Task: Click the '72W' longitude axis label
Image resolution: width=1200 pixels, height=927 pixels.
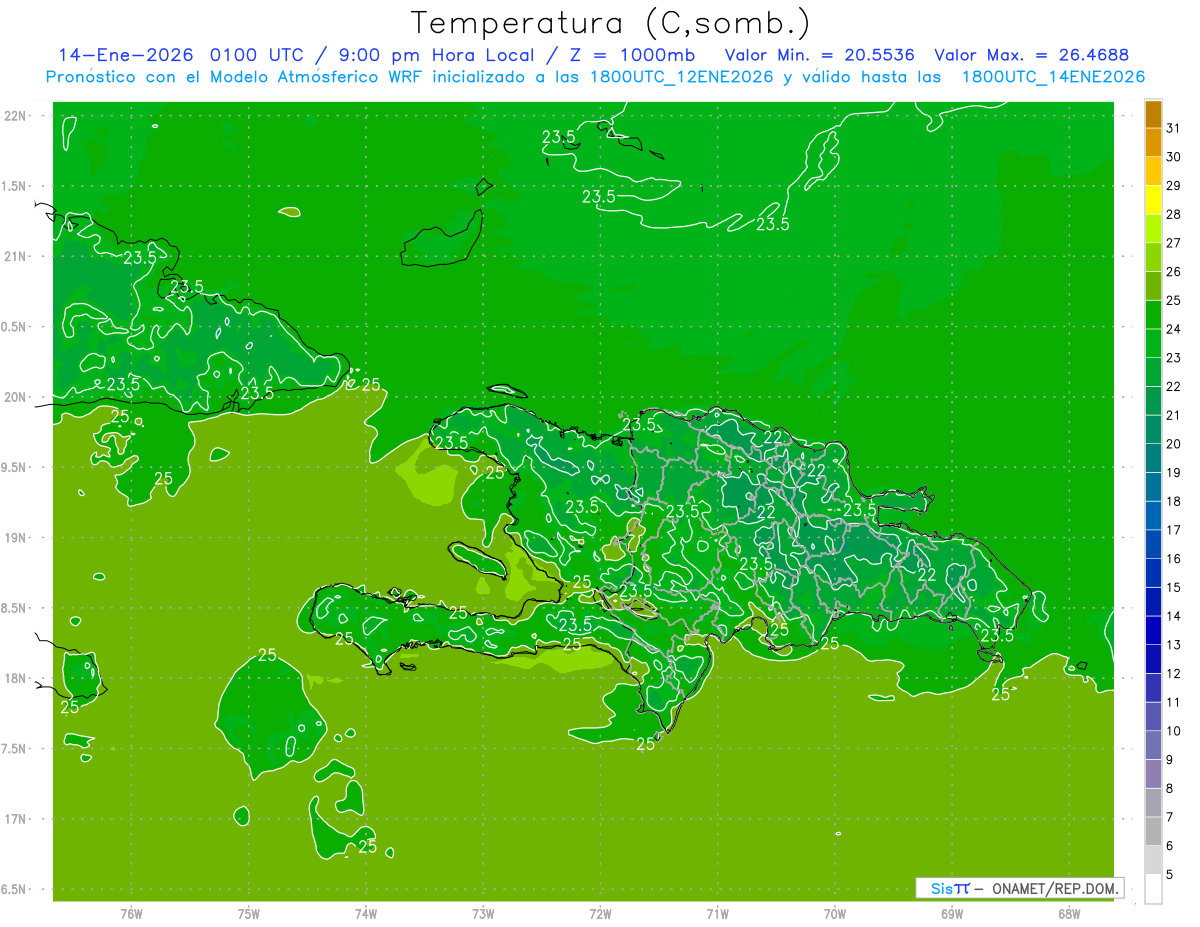Action: click(601, 913)
